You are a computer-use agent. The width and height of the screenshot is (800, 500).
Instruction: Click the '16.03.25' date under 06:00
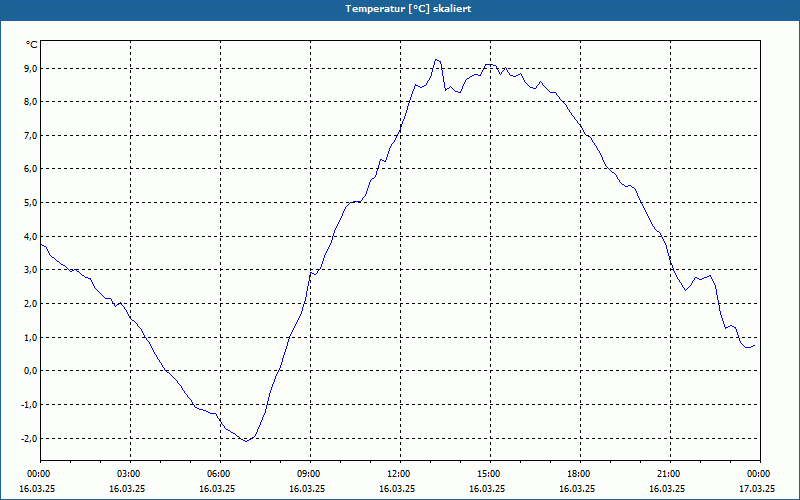(x=217, y=488)
